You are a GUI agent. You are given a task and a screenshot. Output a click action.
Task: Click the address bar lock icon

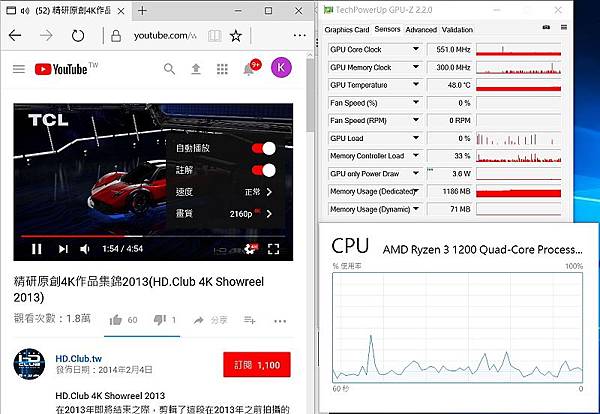click(116, 36)
